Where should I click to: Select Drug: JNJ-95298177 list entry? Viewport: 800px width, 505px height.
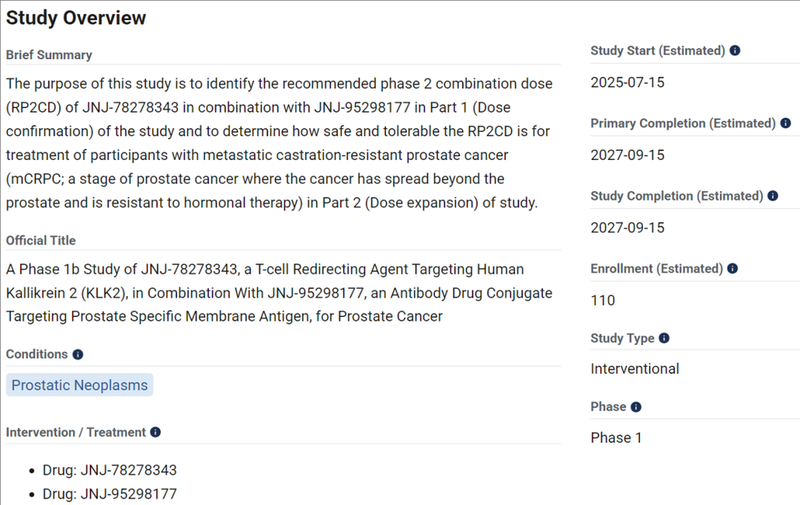tap(109, 494)
